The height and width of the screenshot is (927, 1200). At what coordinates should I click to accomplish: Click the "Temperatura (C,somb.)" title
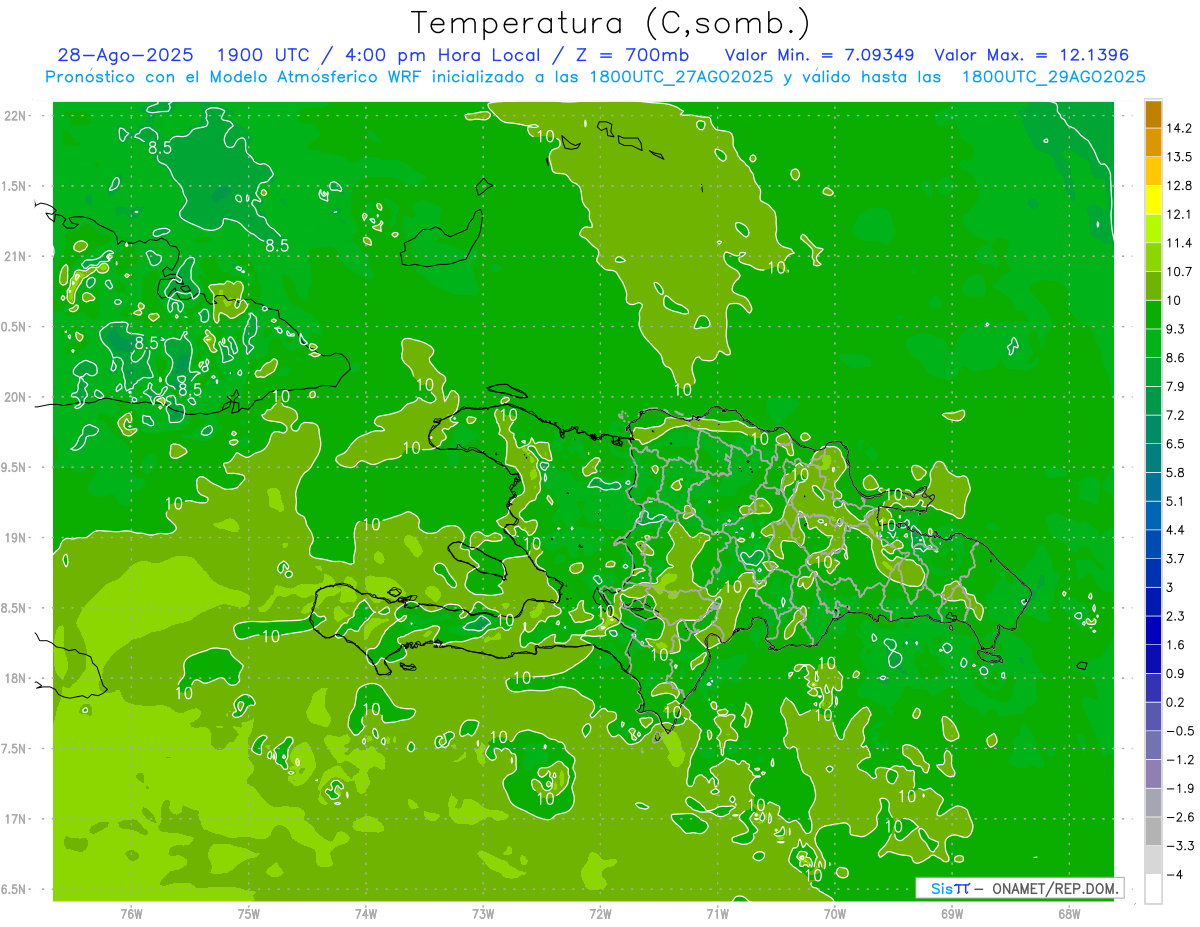click(x=610, y=23)
